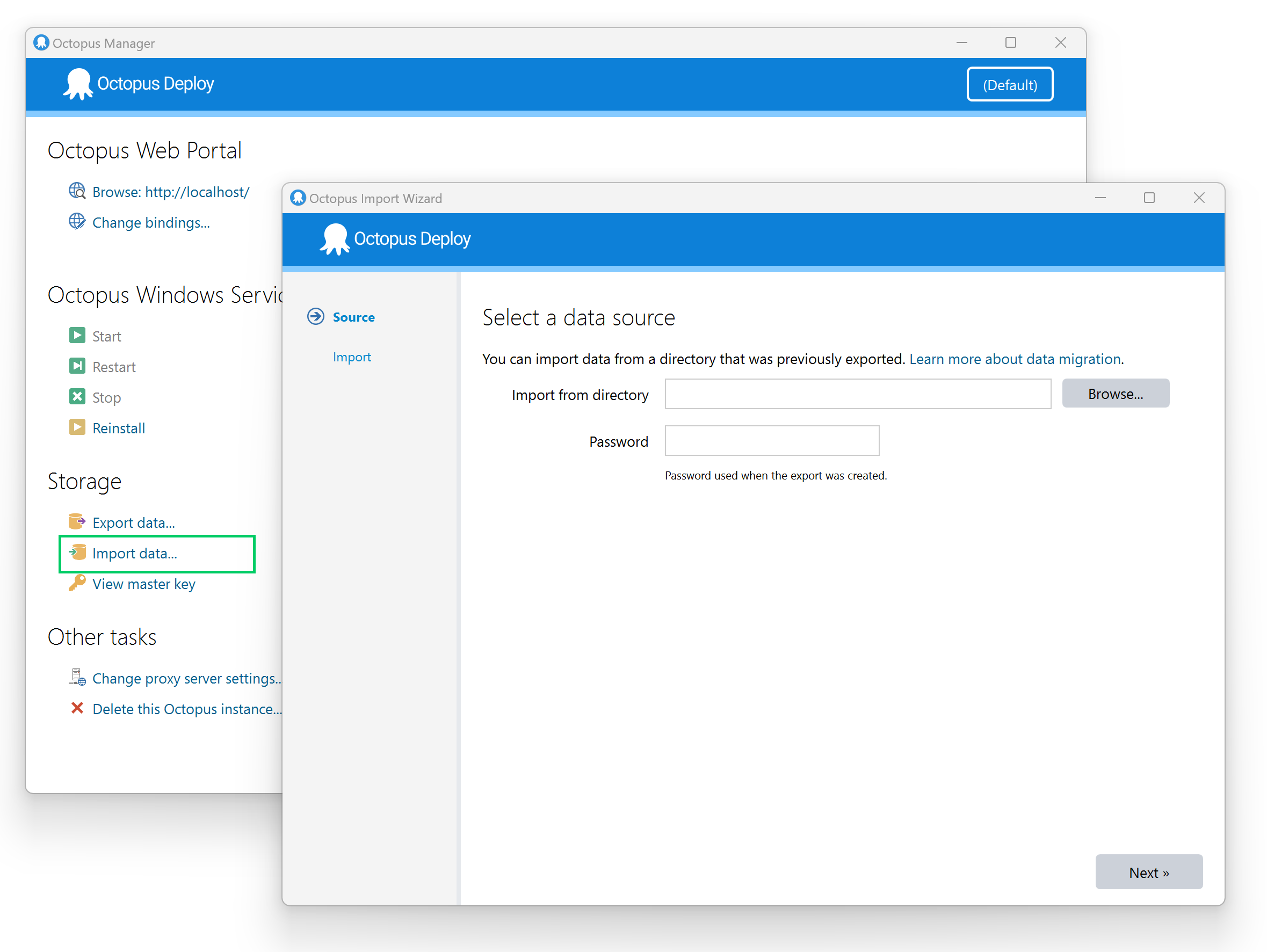The width and height of the screenshot is (1267, 952).
Task: Open the Change bindings link
Action: click(151, 223)
